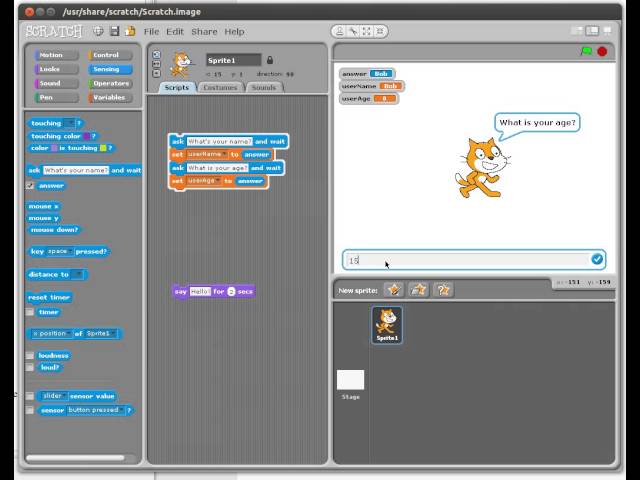
Task: Click the reset timer block
Action: (49, 298)
